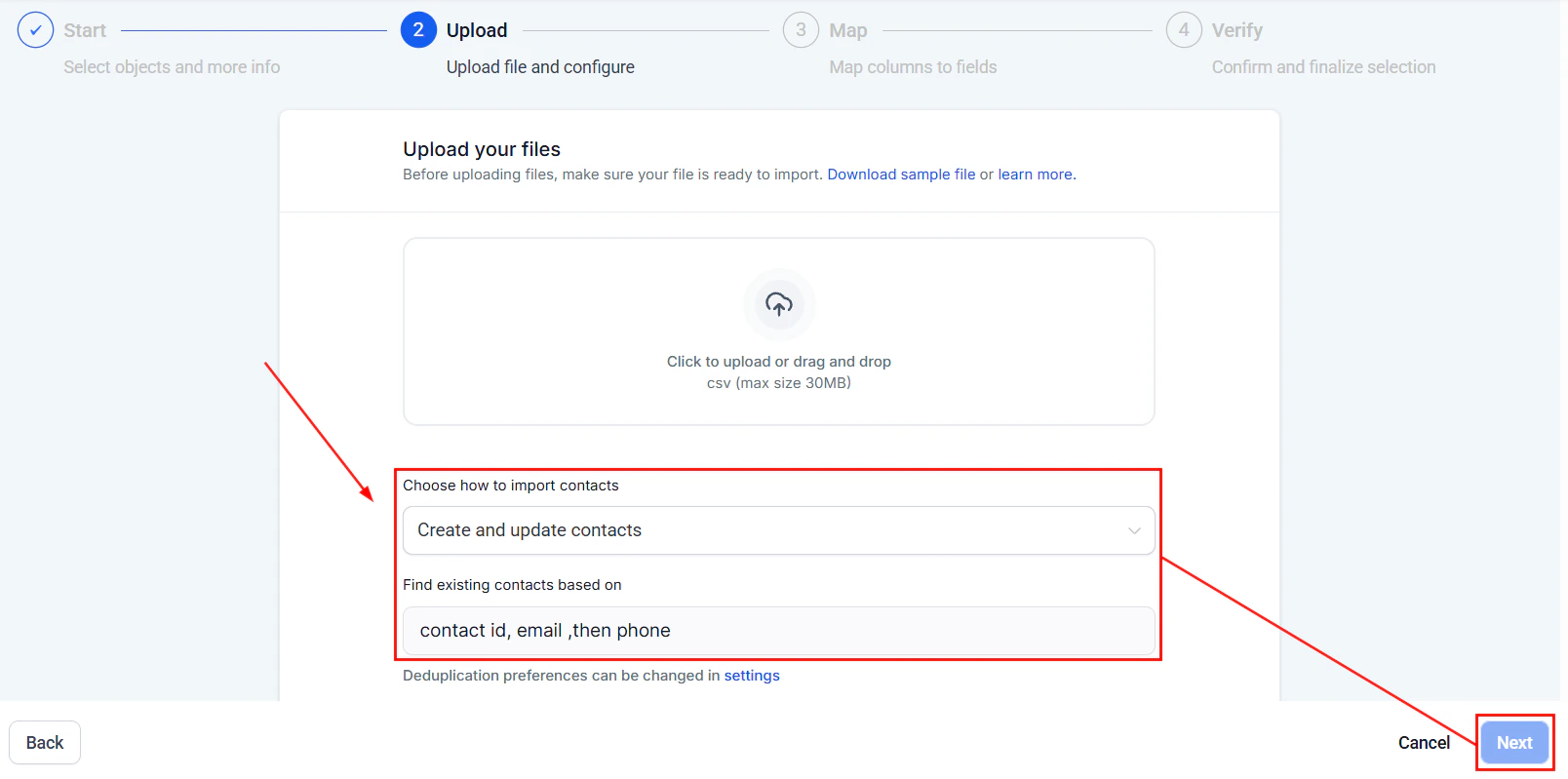Screen dimensions: 1568x779
Task: Click the cloud upload icon
Action: click(x=778, y=305)
